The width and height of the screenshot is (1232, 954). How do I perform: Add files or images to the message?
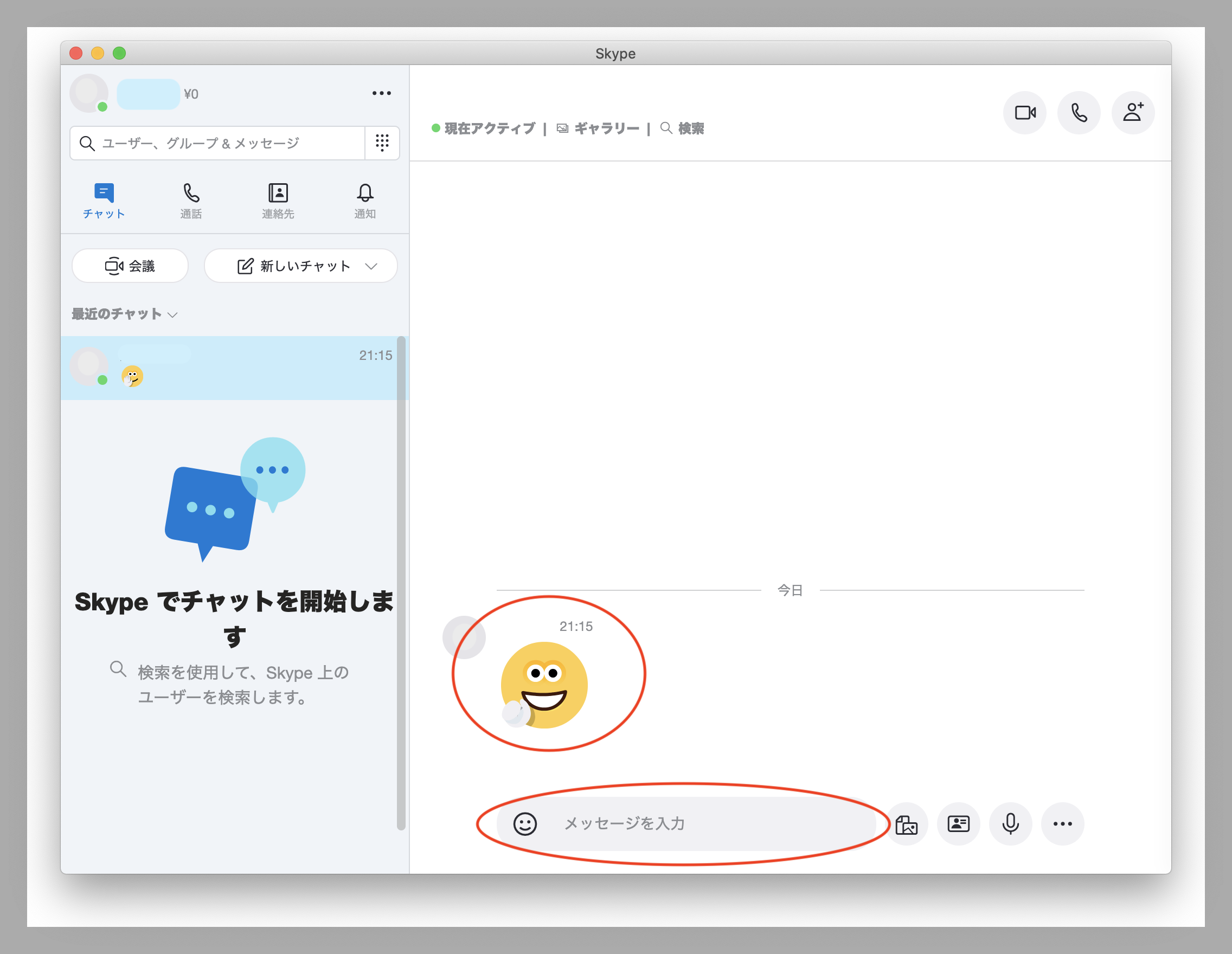click(907, 824)
